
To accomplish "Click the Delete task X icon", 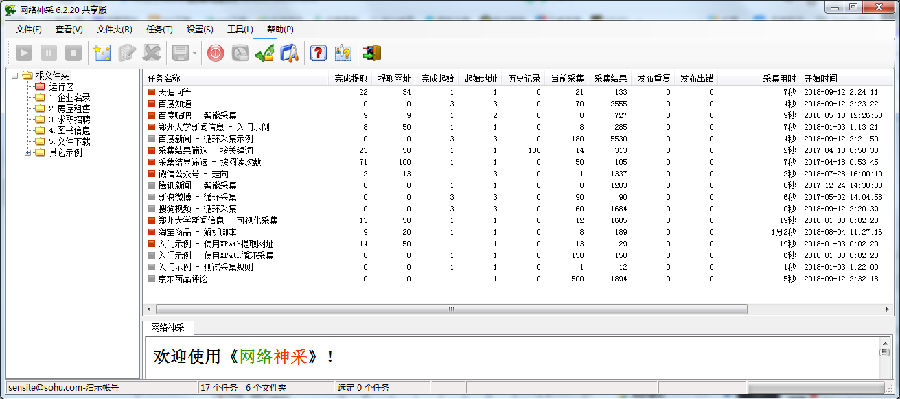I will click(152, 53).
